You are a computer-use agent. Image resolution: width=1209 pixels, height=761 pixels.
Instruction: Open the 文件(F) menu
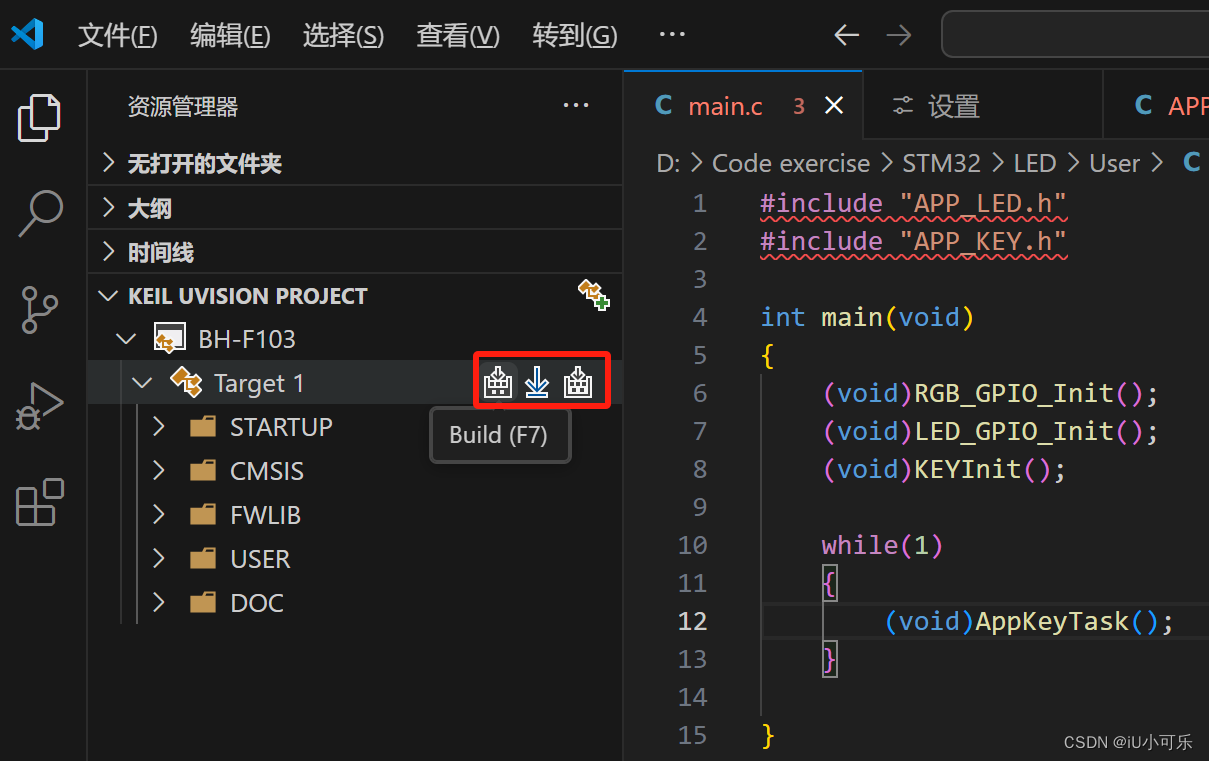point(118,36)
